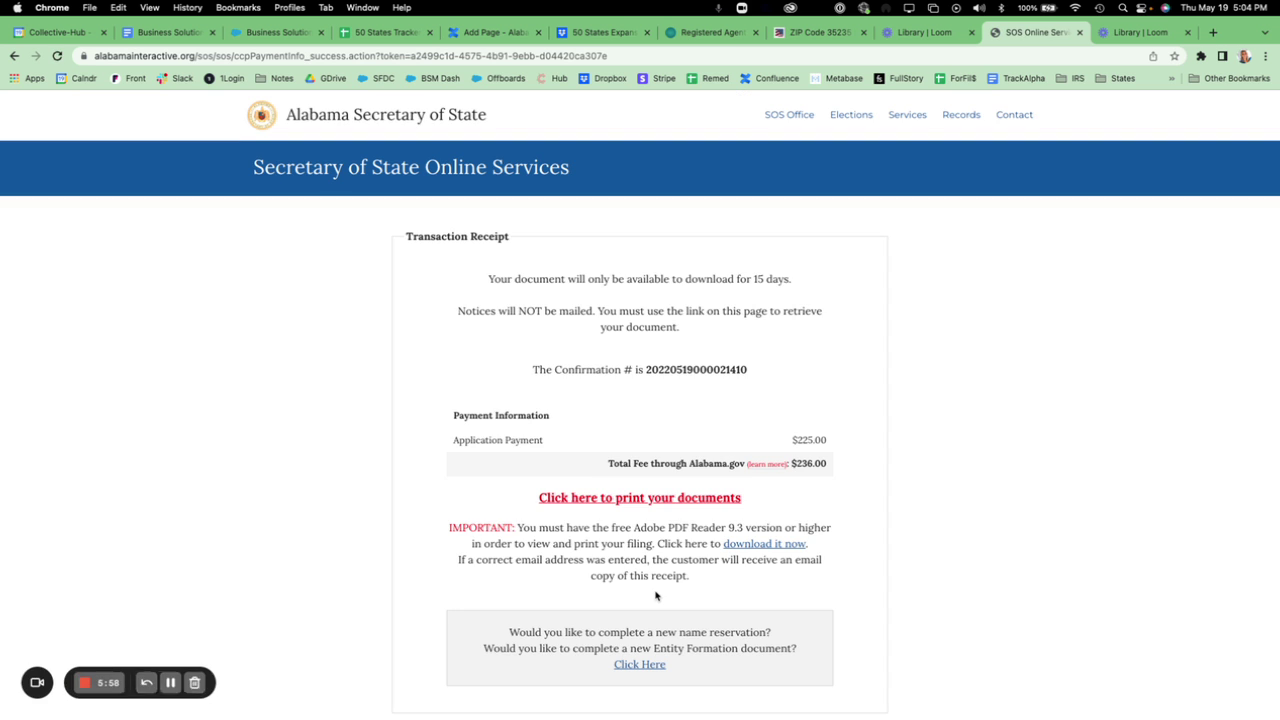Viewport: 1280px width, 720px height.
Task: Show hidden bookmarks via the overflow chevron
Action: [1171, 78]
